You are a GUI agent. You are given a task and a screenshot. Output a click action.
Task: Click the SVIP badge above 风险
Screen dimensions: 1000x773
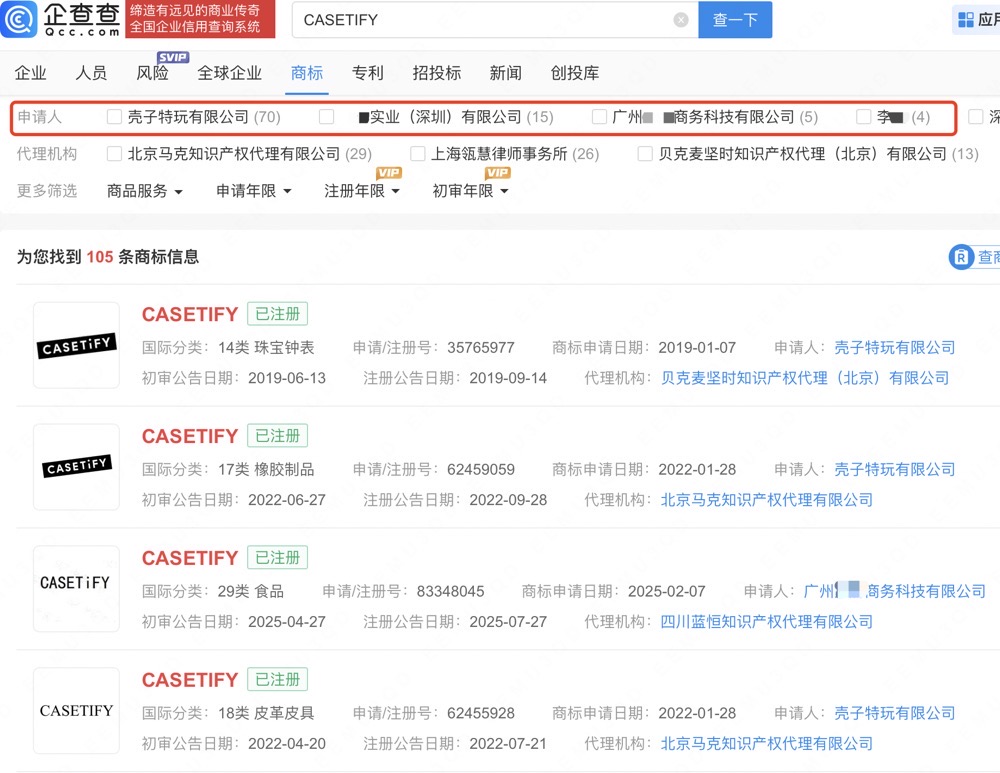pyautogui.click(x=172, y=57)
